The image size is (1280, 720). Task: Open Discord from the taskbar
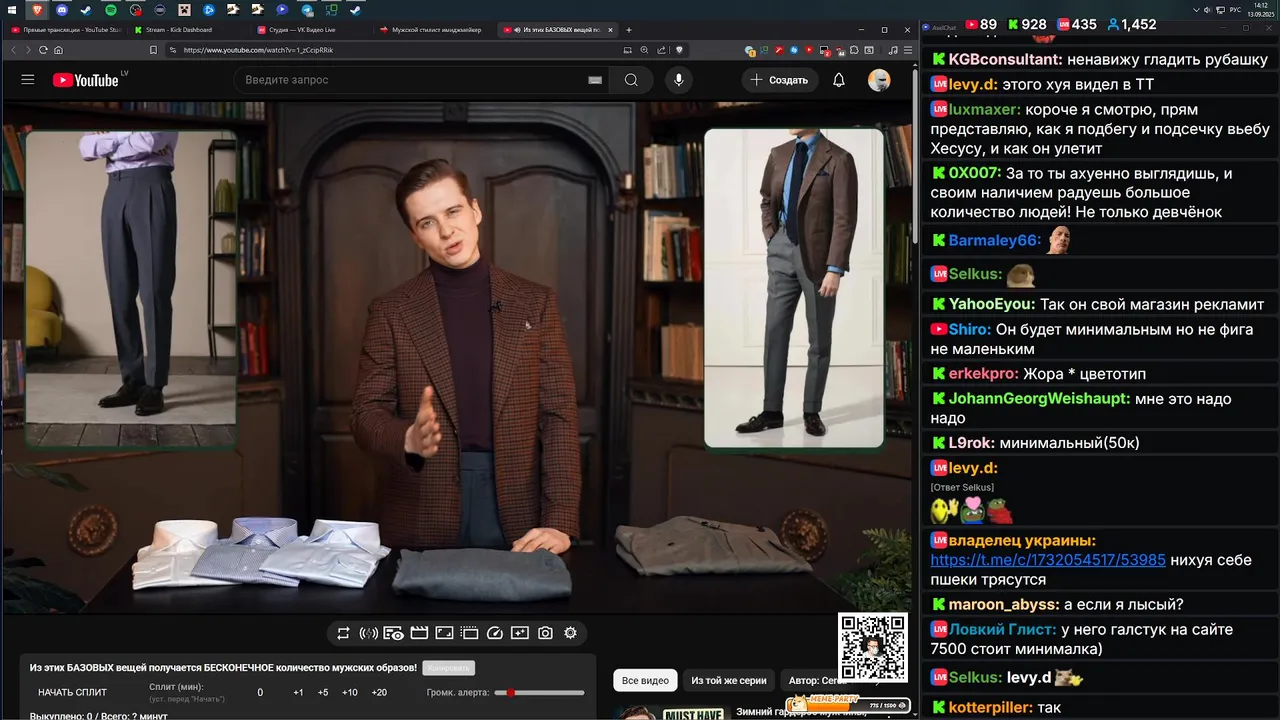click(x=62, y=10)
